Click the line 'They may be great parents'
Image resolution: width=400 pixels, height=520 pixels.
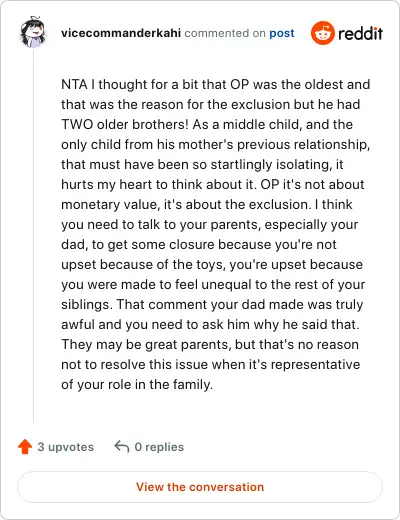point(210,344)
